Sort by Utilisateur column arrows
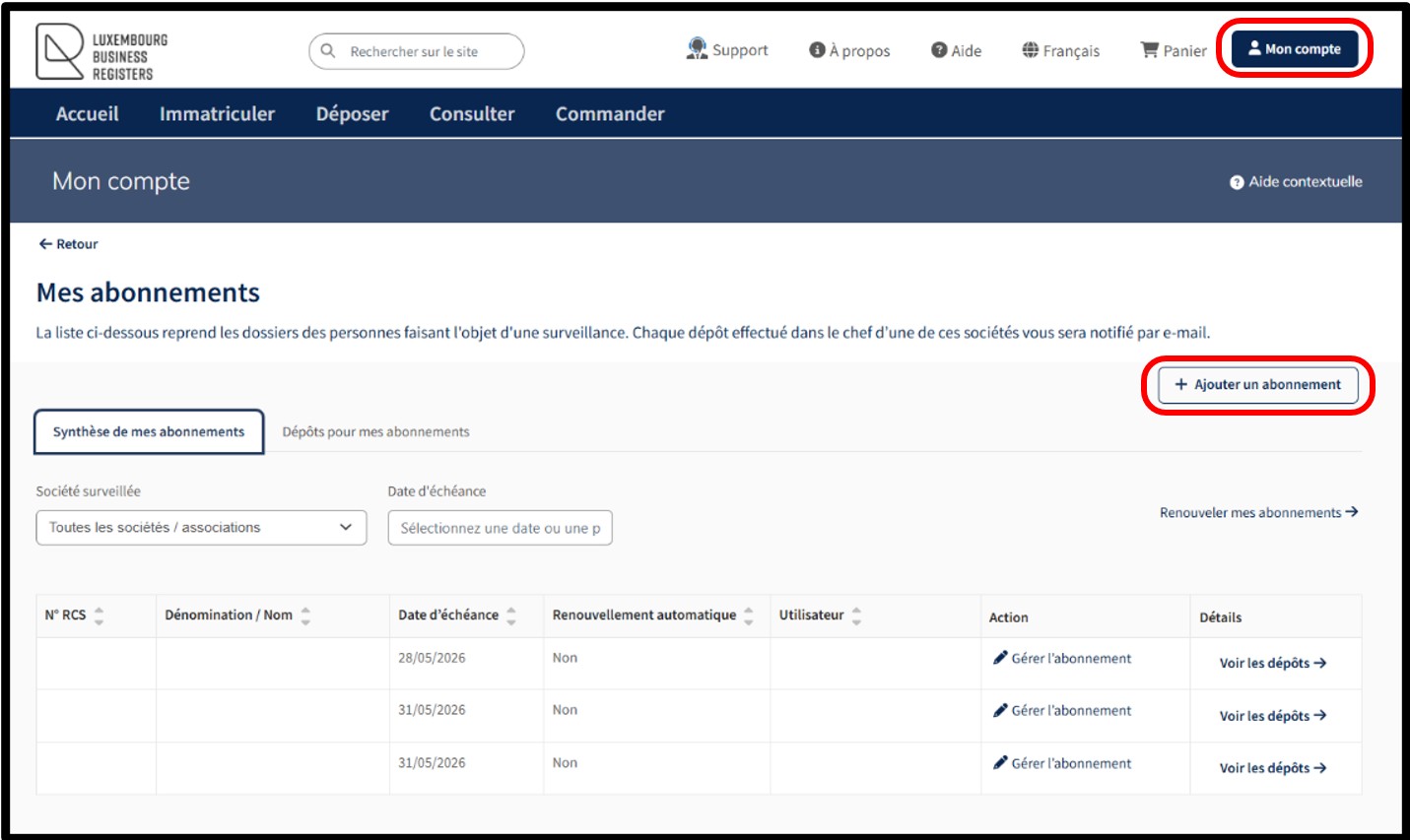The width and height of the screenshot is (1410, 840). pos(856,615)
